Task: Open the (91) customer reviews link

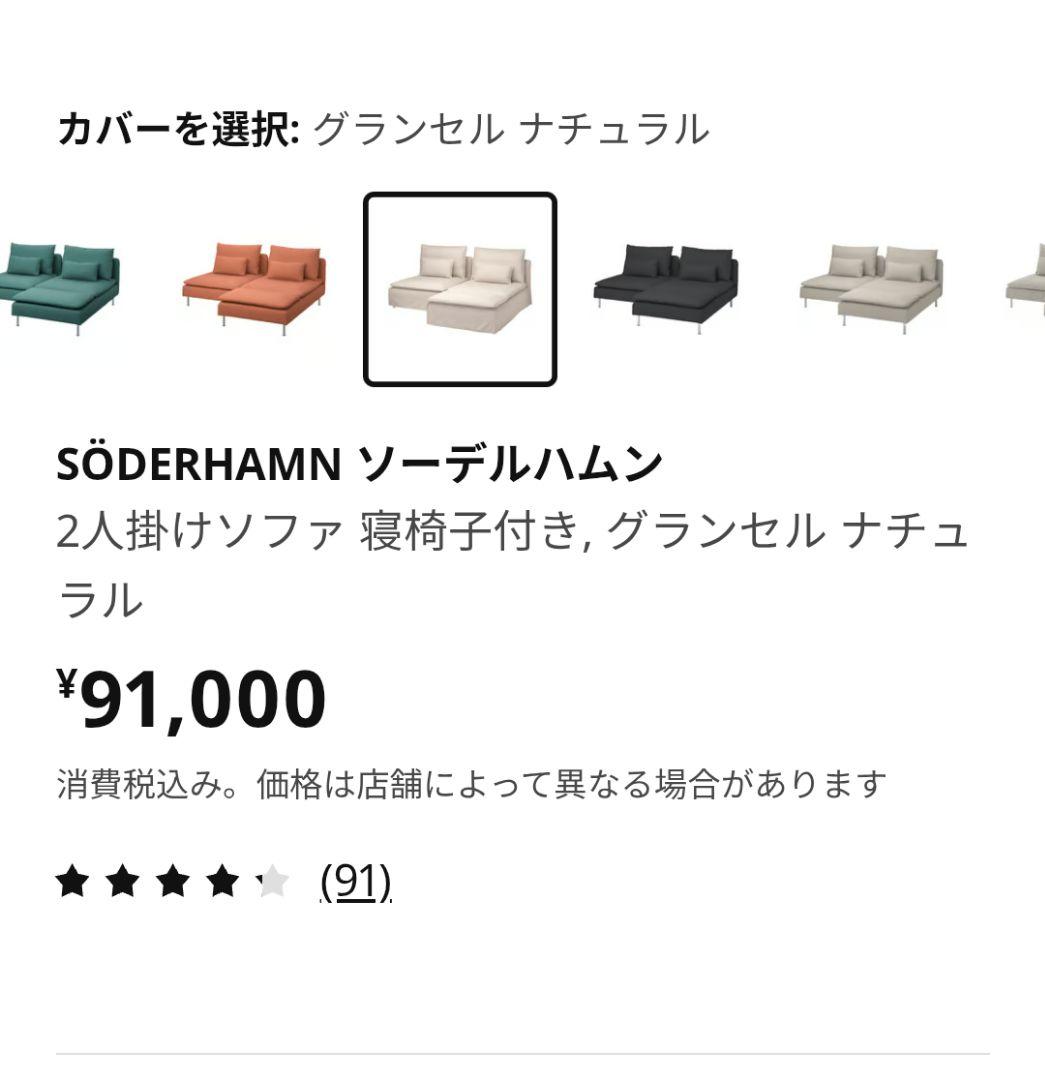Action: point(357,882)
